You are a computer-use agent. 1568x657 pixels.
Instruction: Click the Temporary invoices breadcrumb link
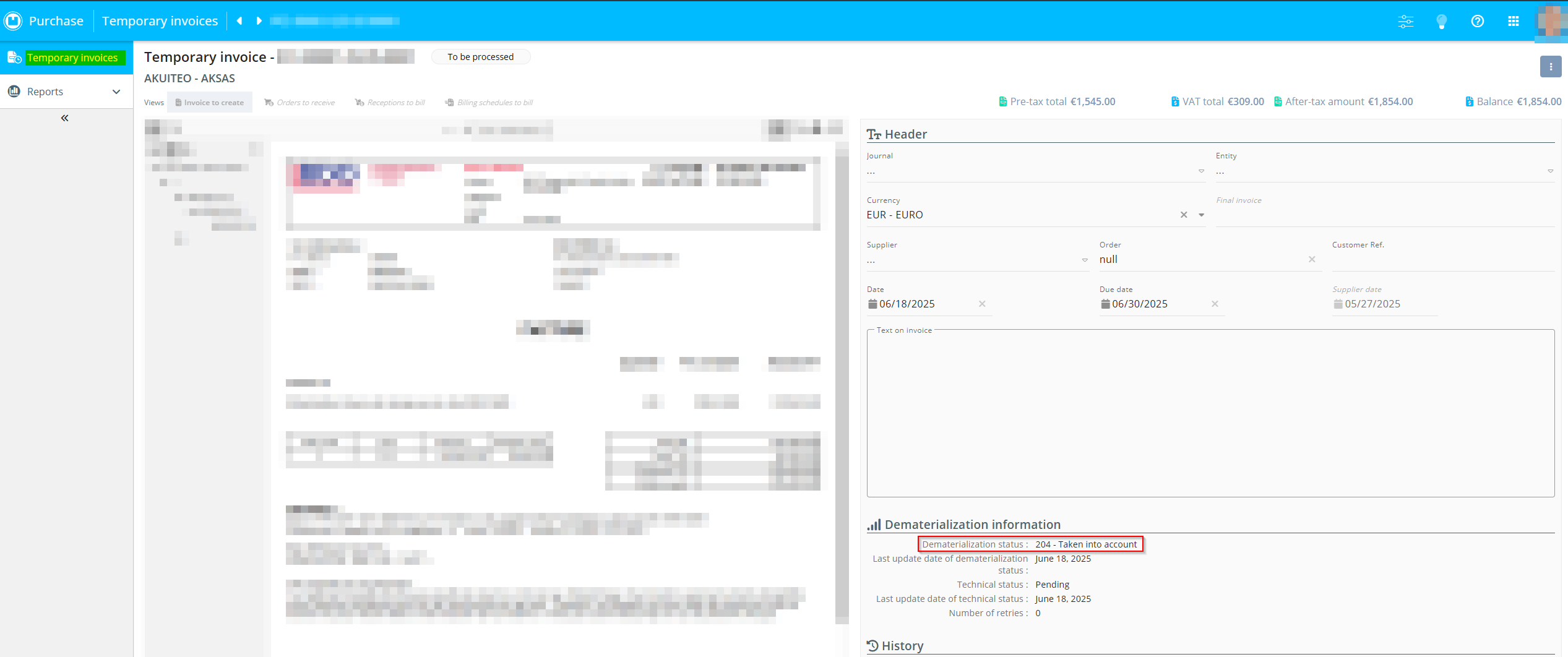coord(160,21)
